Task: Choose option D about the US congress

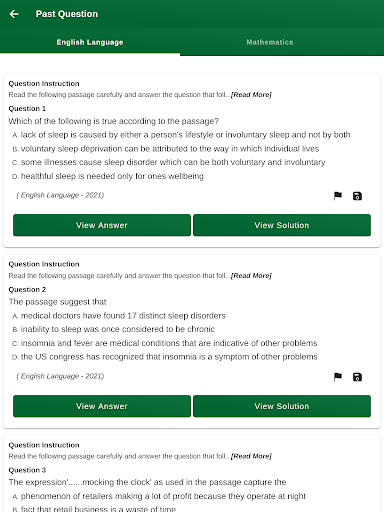Action: tap(165, 357)
